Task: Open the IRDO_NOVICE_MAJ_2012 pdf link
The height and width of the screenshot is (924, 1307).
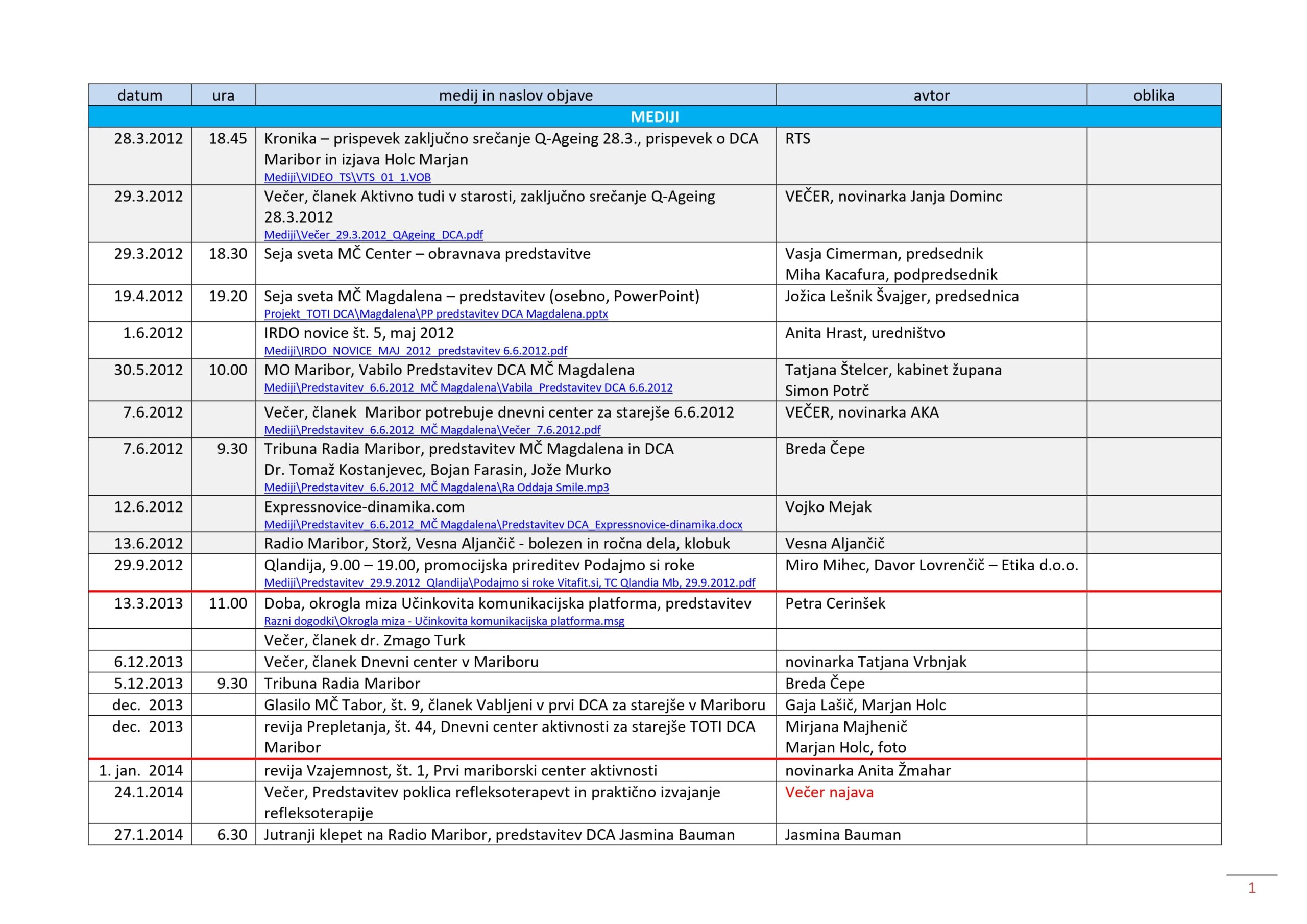Action: [416, 351]
